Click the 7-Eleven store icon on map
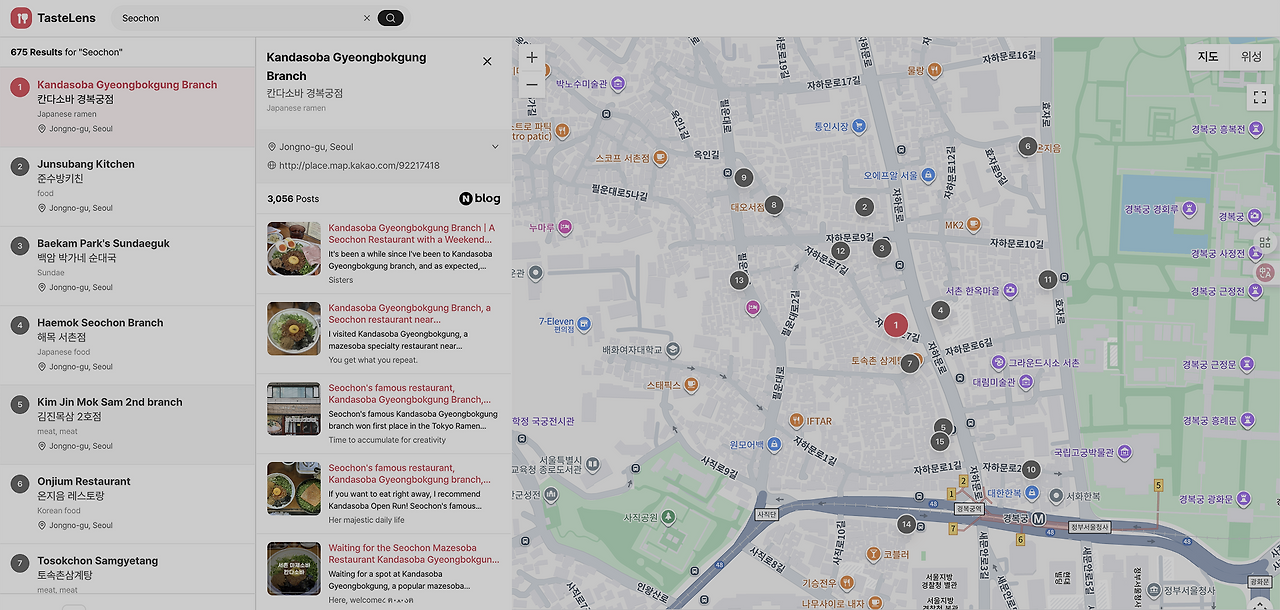Viewport: 1280px width, 610px height. (x=584, y=323)
